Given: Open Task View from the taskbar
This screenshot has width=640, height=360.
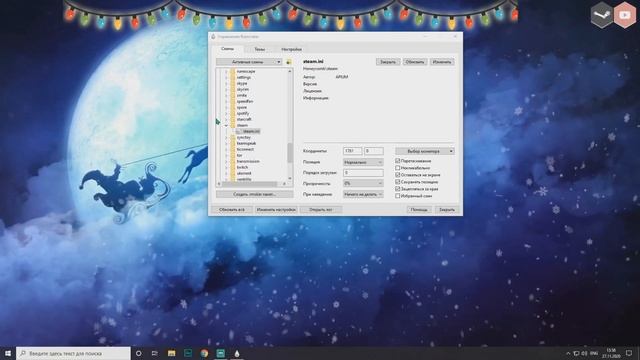Looking at the screenshot, I should [155, 353].
